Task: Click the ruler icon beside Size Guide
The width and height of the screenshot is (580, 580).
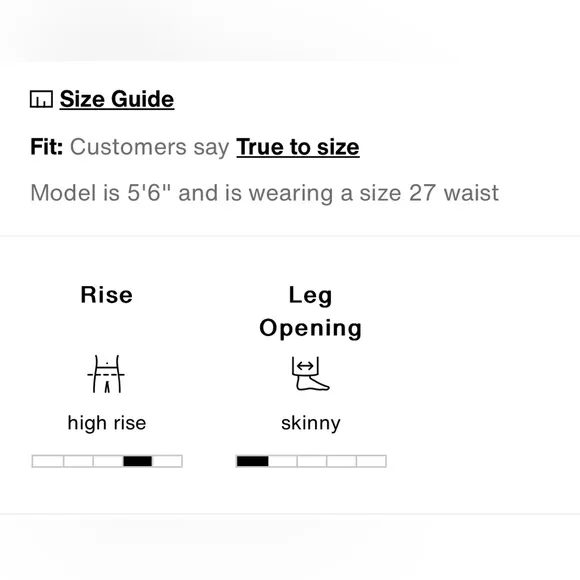Action: [x=41, y=99]
